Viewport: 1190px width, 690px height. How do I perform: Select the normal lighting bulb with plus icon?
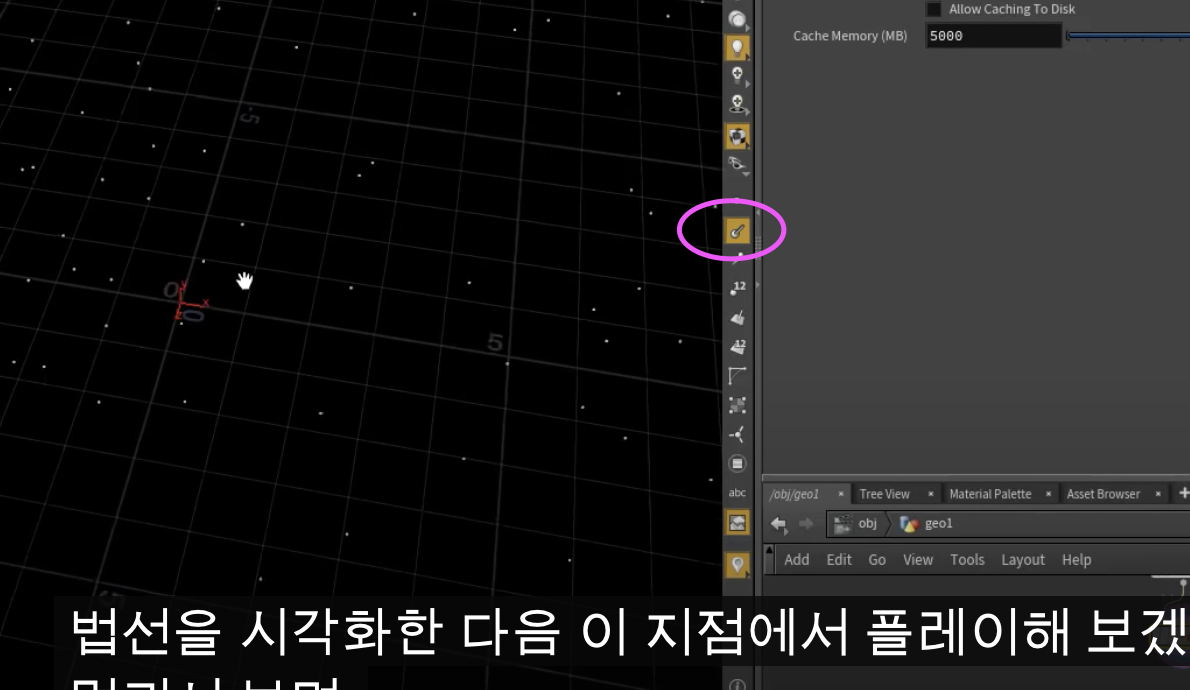click(x=736, y=74)
